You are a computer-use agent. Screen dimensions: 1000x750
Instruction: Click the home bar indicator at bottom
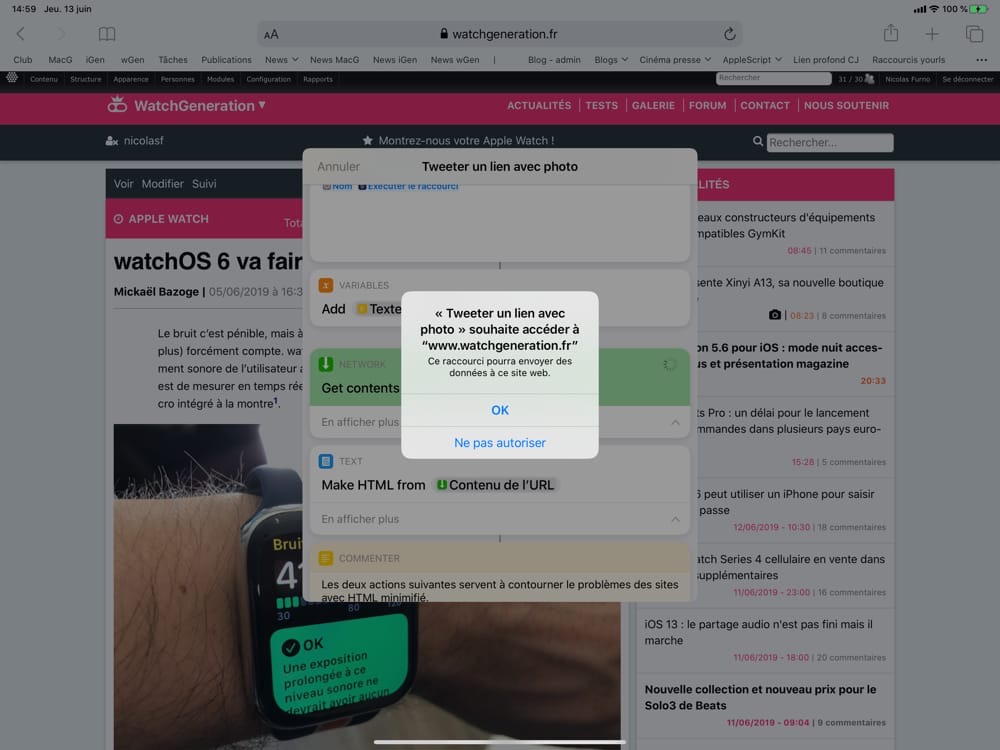(499, 742)
